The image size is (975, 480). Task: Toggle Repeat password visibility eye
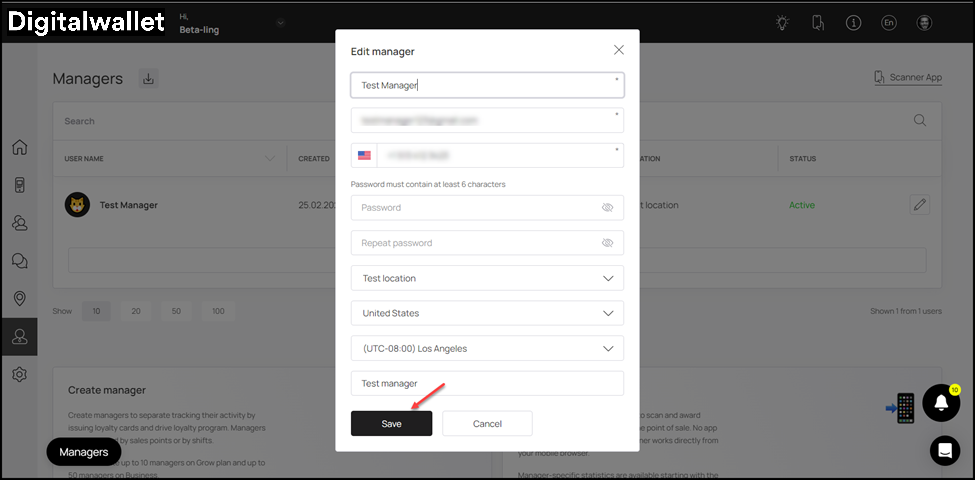point(607,243)
